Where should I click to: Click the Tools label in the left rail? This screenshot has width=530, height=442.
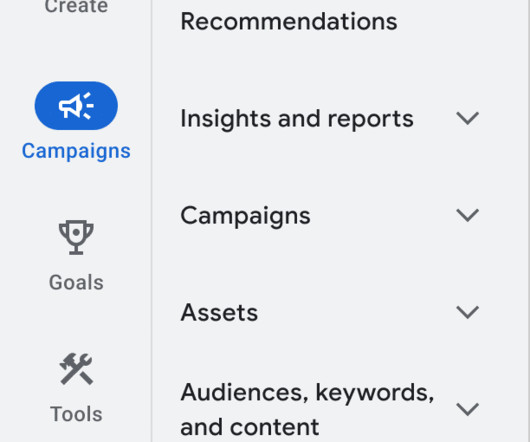click(76, 414)
